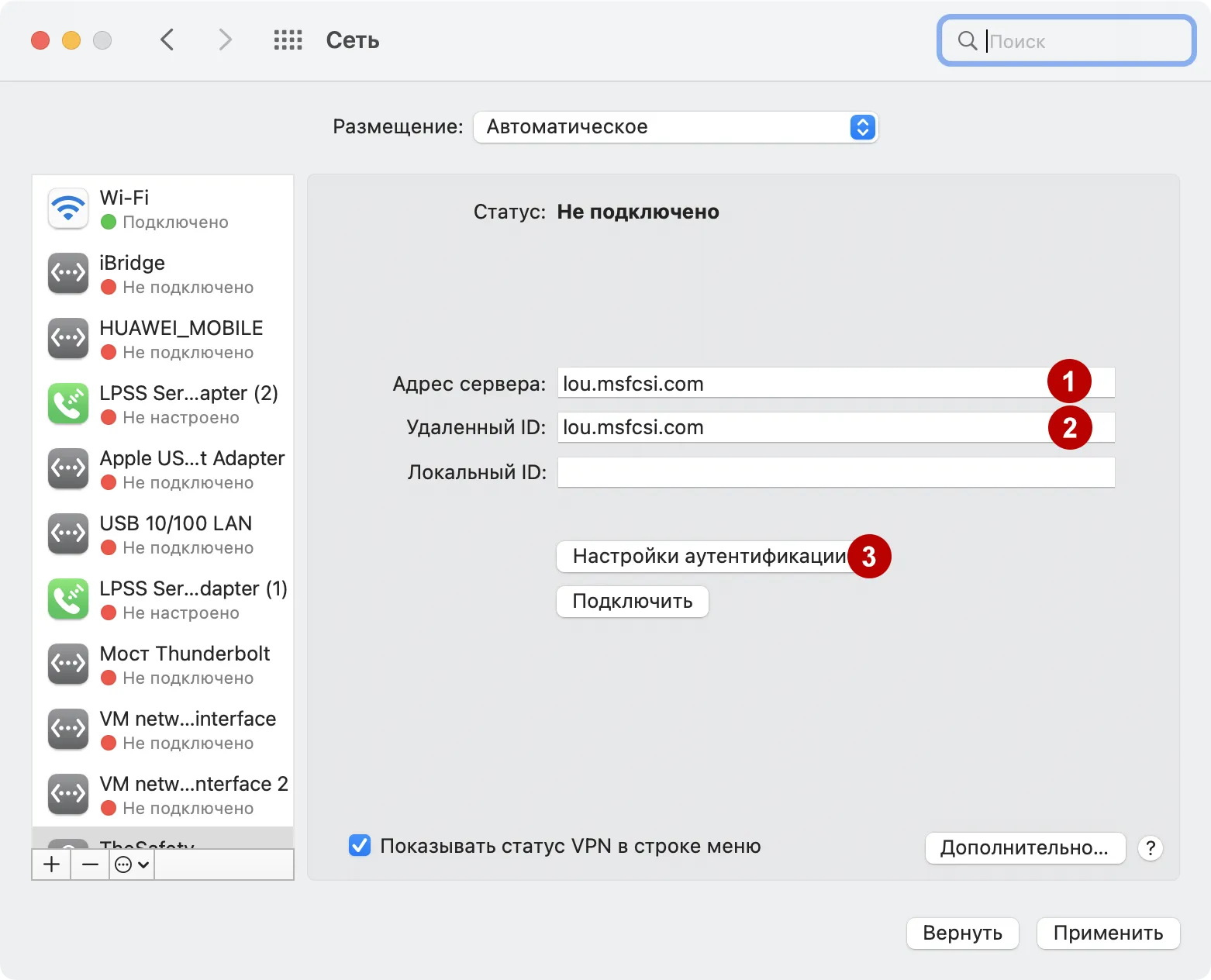Screen dimensions: 1211x980
Task: Click the VM network interface icon
Action: click(67, 729)
